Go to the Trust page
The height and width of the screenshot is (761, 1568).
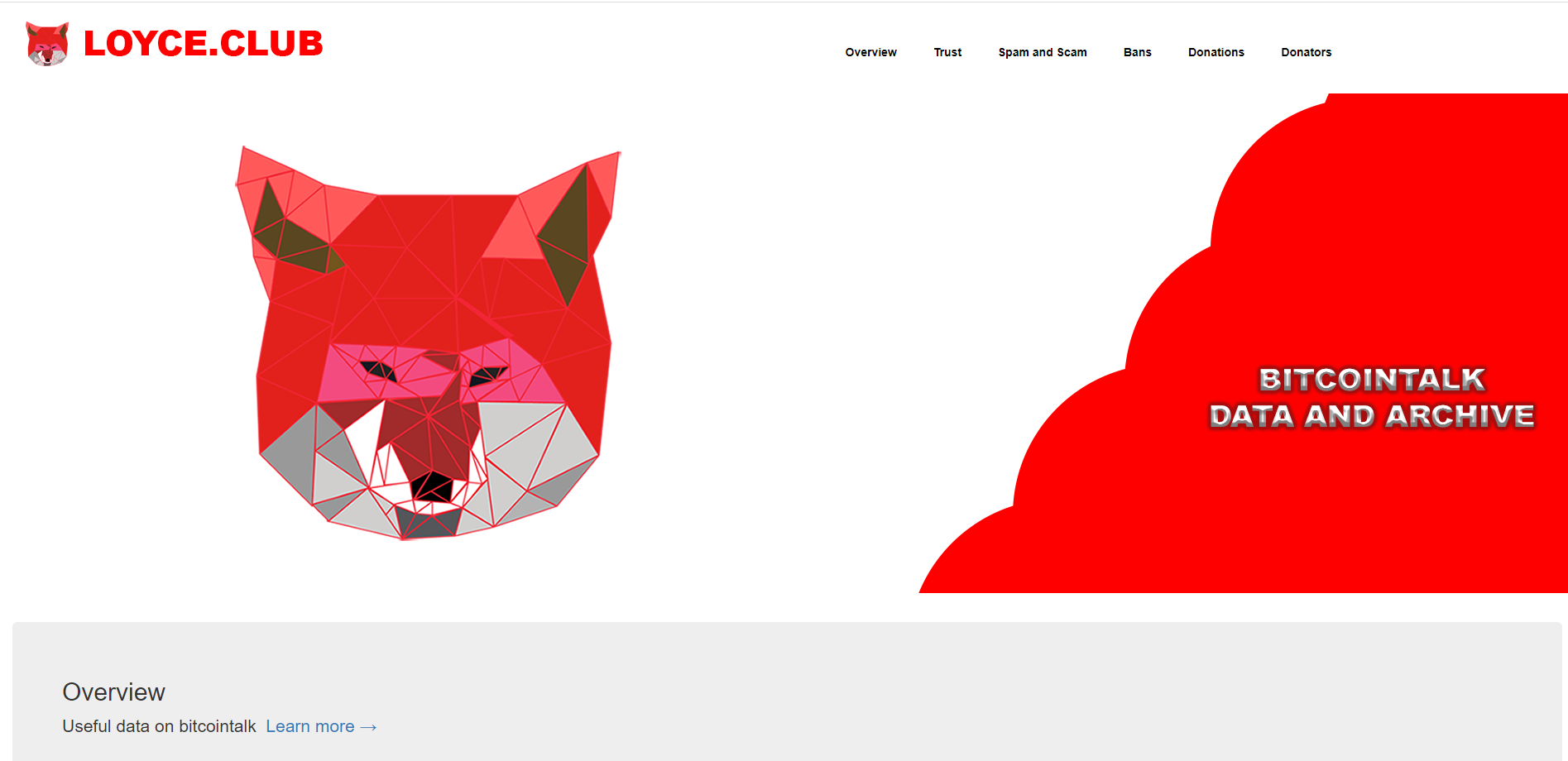947,52
